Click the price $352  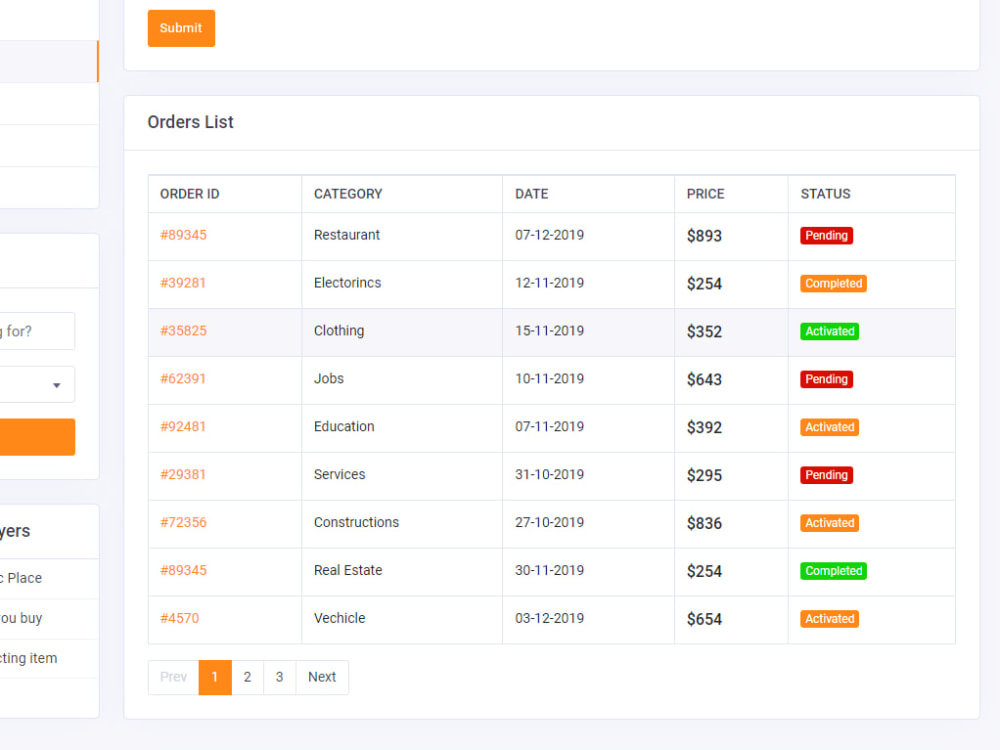pyautogui.click(x=704, y=332)
